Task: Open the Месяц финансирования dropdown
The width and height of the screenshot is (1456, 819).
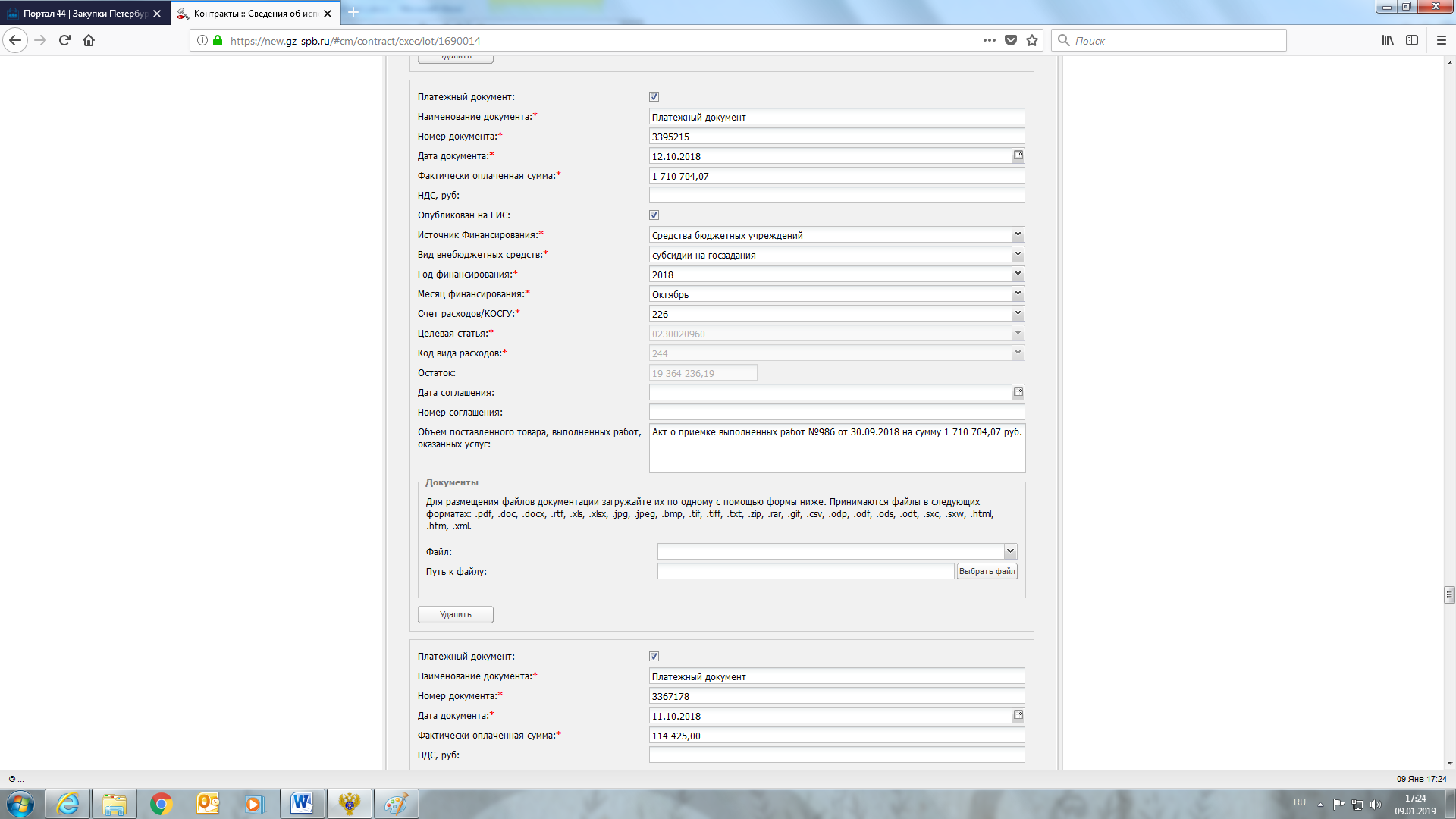Action: pyautogui.click(x=1018, y=293)
